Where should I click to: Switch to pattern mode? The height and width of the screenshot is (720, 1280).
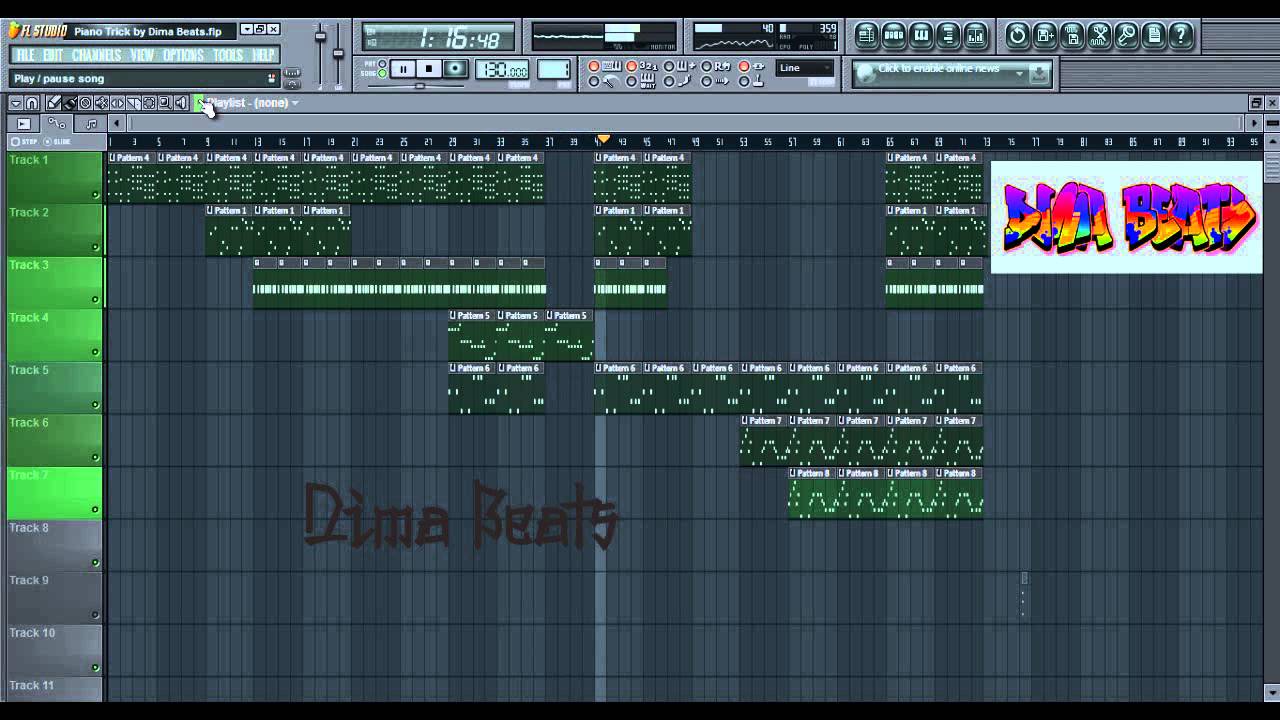(383, 65)
